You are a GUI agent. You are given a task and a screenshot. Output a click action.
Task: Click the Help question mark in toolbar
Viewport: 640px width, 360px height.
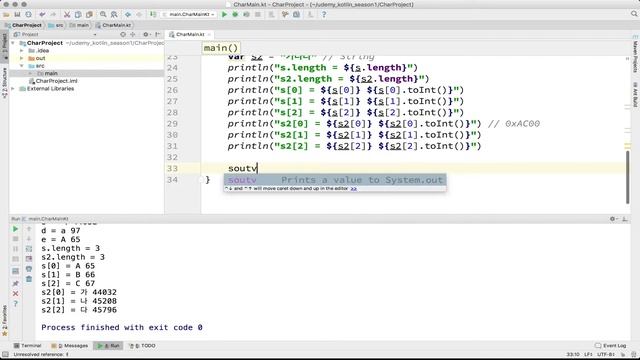point(324,14)
